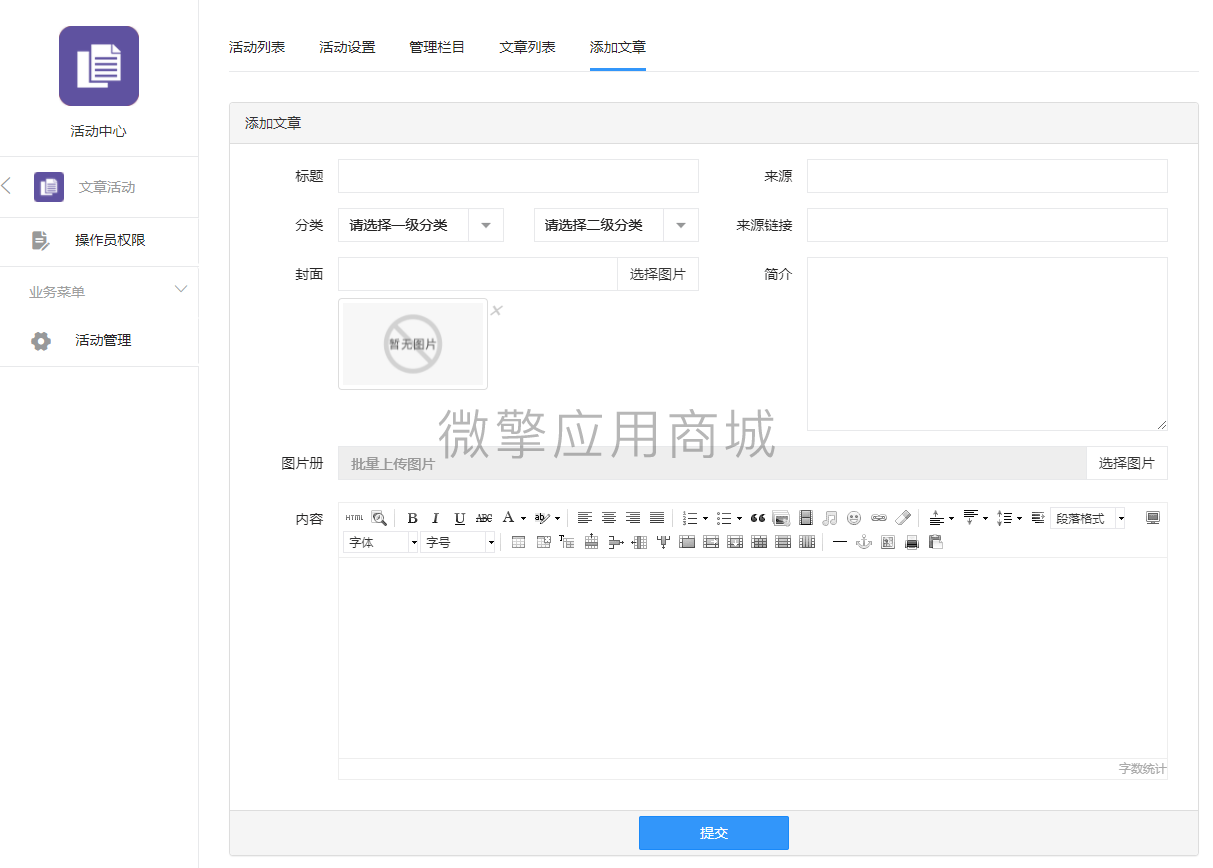Click the indent icon
The width and height of the screenshot is (1213, 868).
[1037, 518]
